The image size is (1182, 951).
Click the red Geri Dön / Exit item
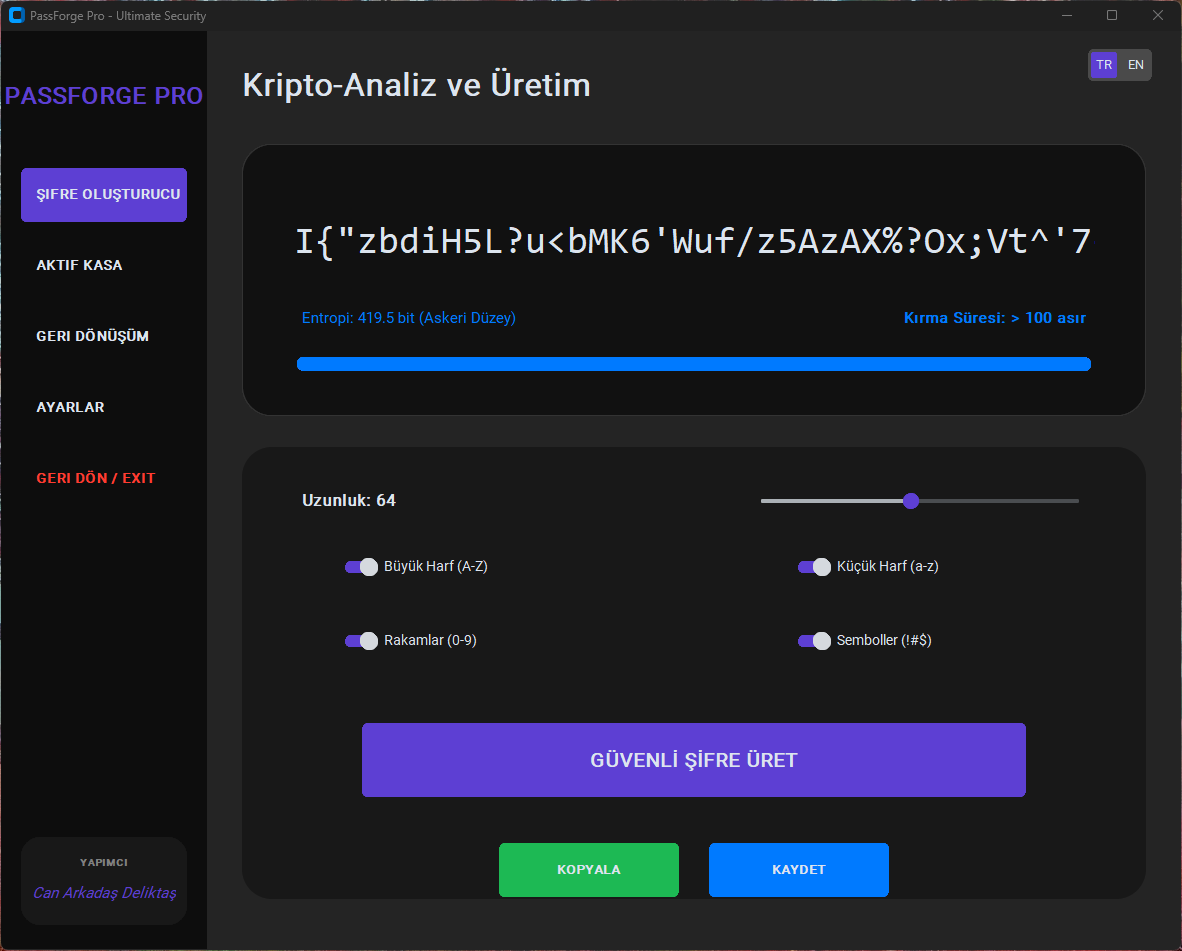coord(96,478)
